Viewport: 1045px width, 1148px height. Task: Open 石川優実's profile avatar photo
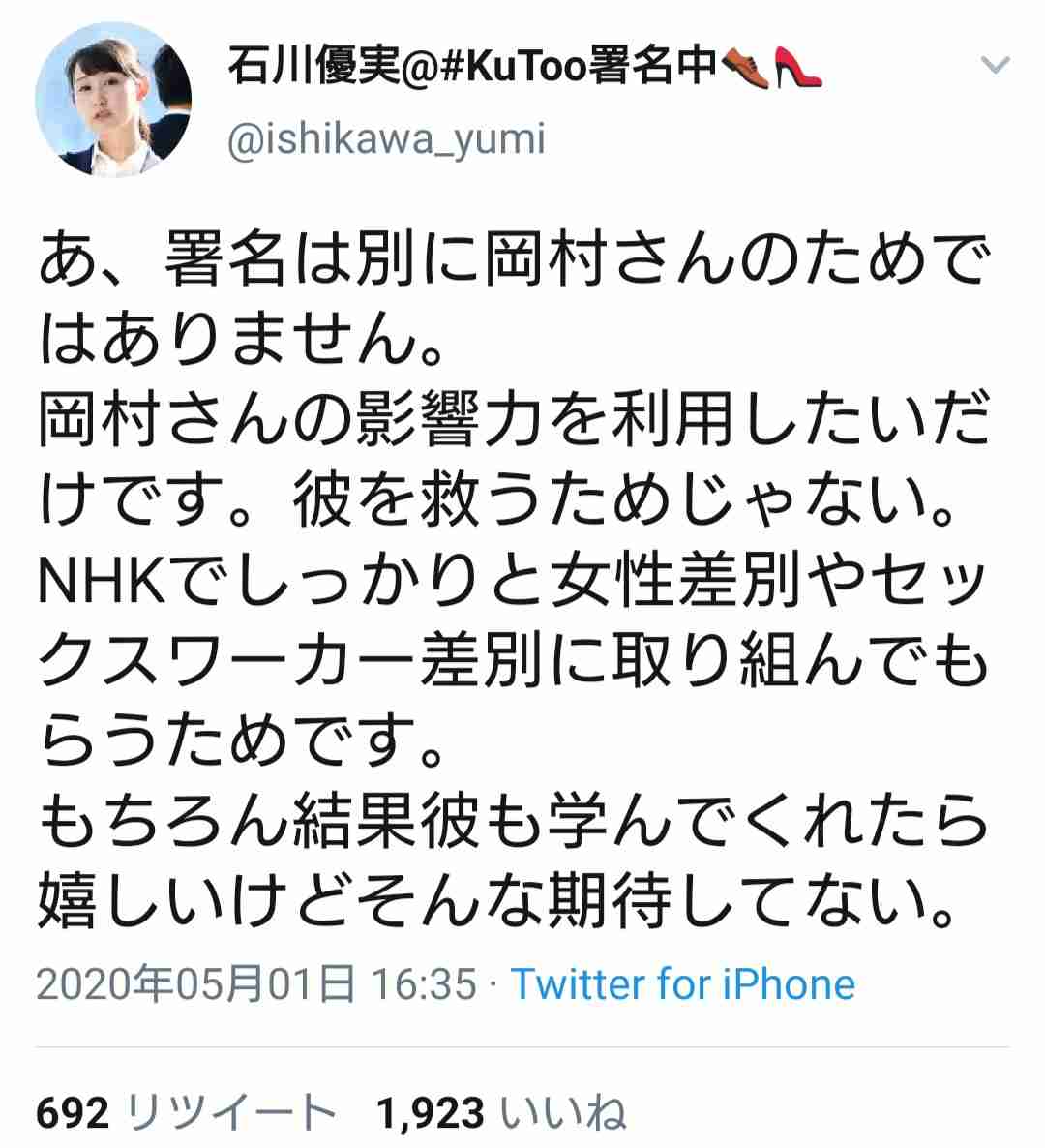tap(113, 99)
